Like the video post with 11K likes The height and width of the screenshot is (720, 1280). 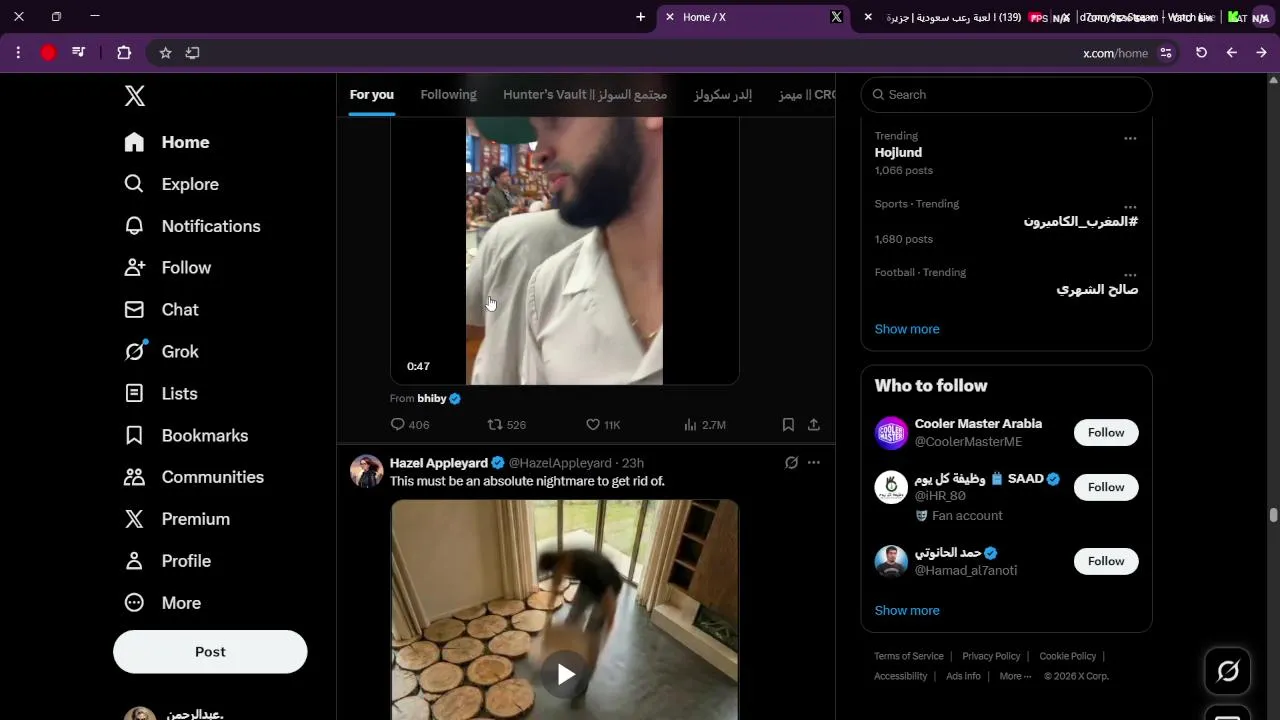click(x=603, y=425)
